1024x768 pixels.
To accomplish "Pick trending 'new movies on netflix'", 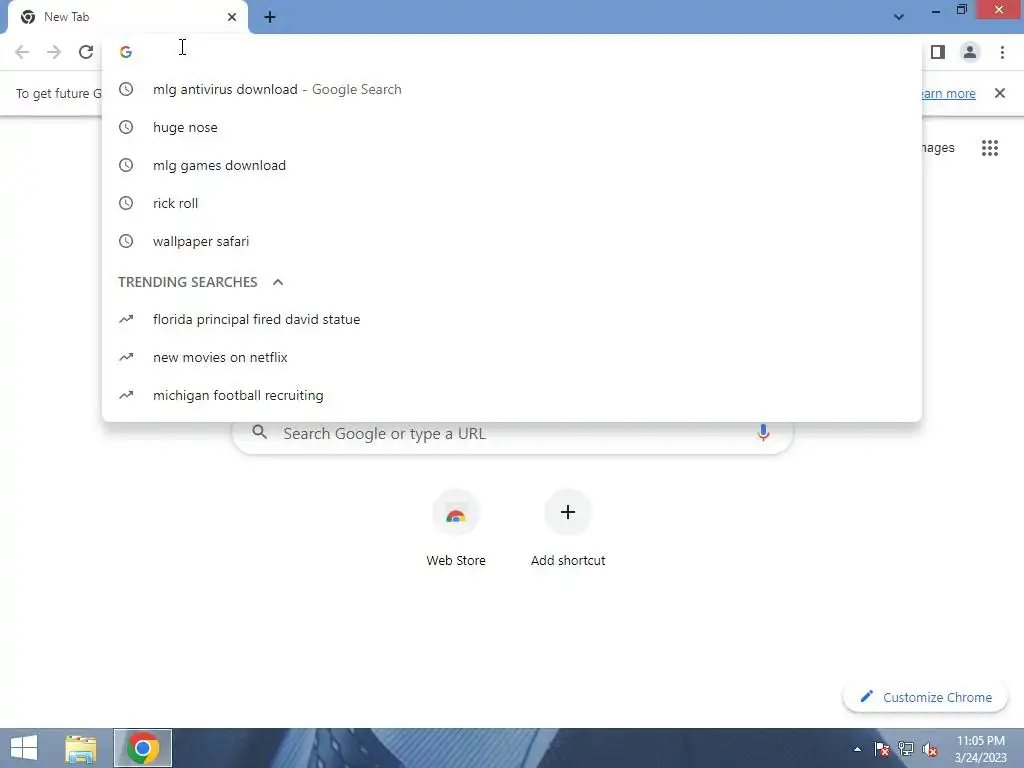I will tap(512, 357).
